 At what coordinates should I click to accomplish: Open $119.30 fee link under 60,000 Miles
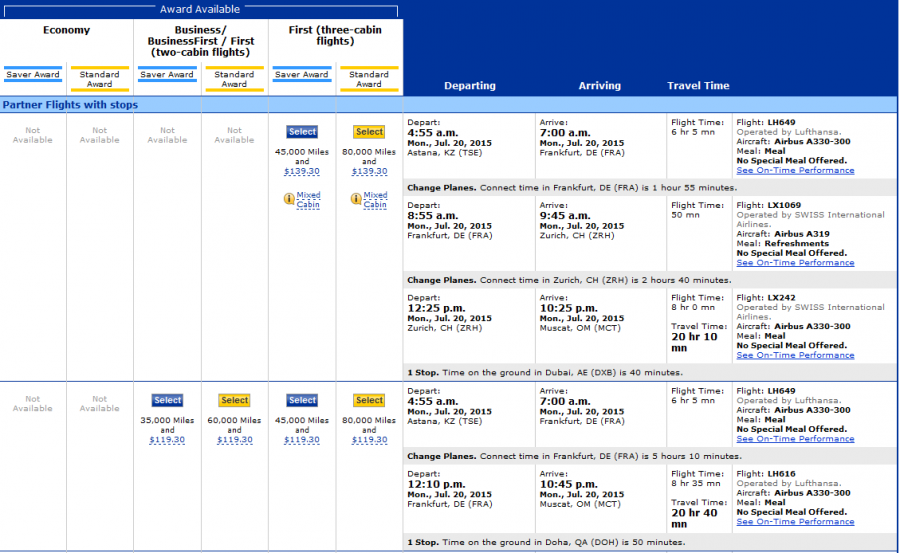pos(234,440)
